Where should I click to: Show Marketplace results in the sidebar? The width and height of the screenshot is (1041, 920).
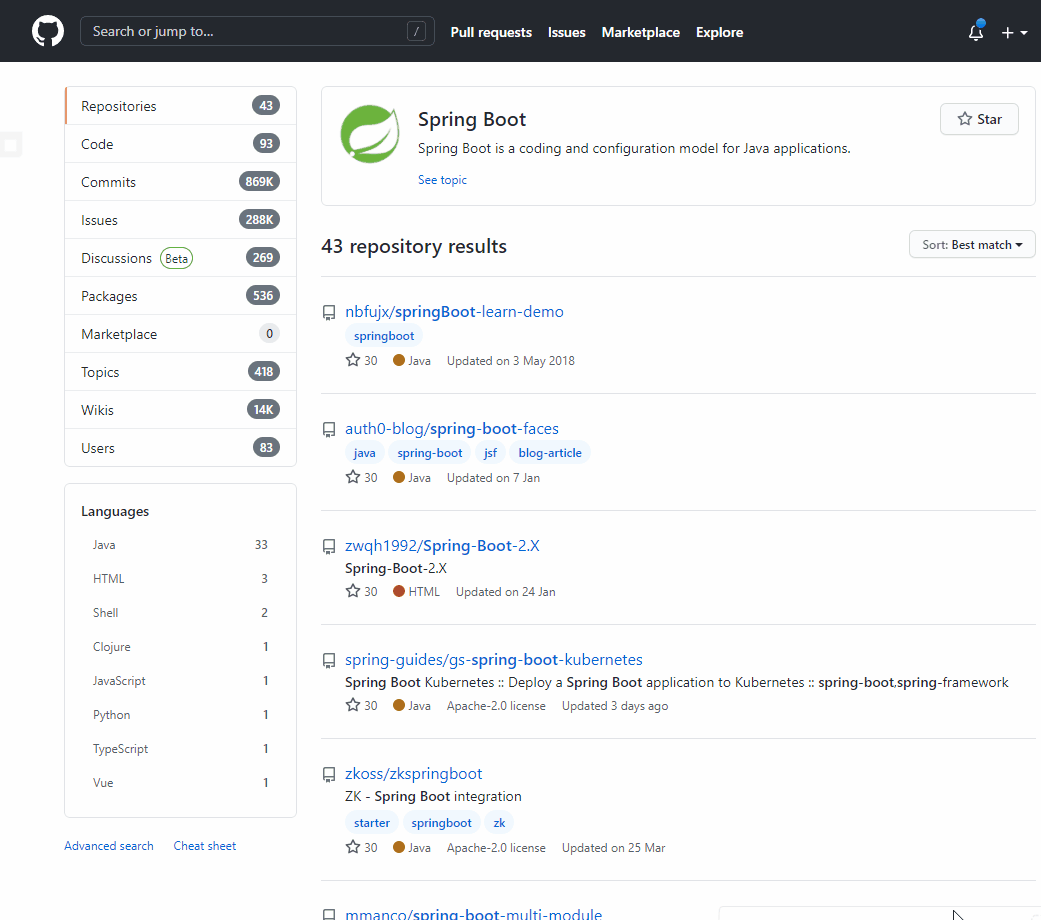(x=181, y=334)
